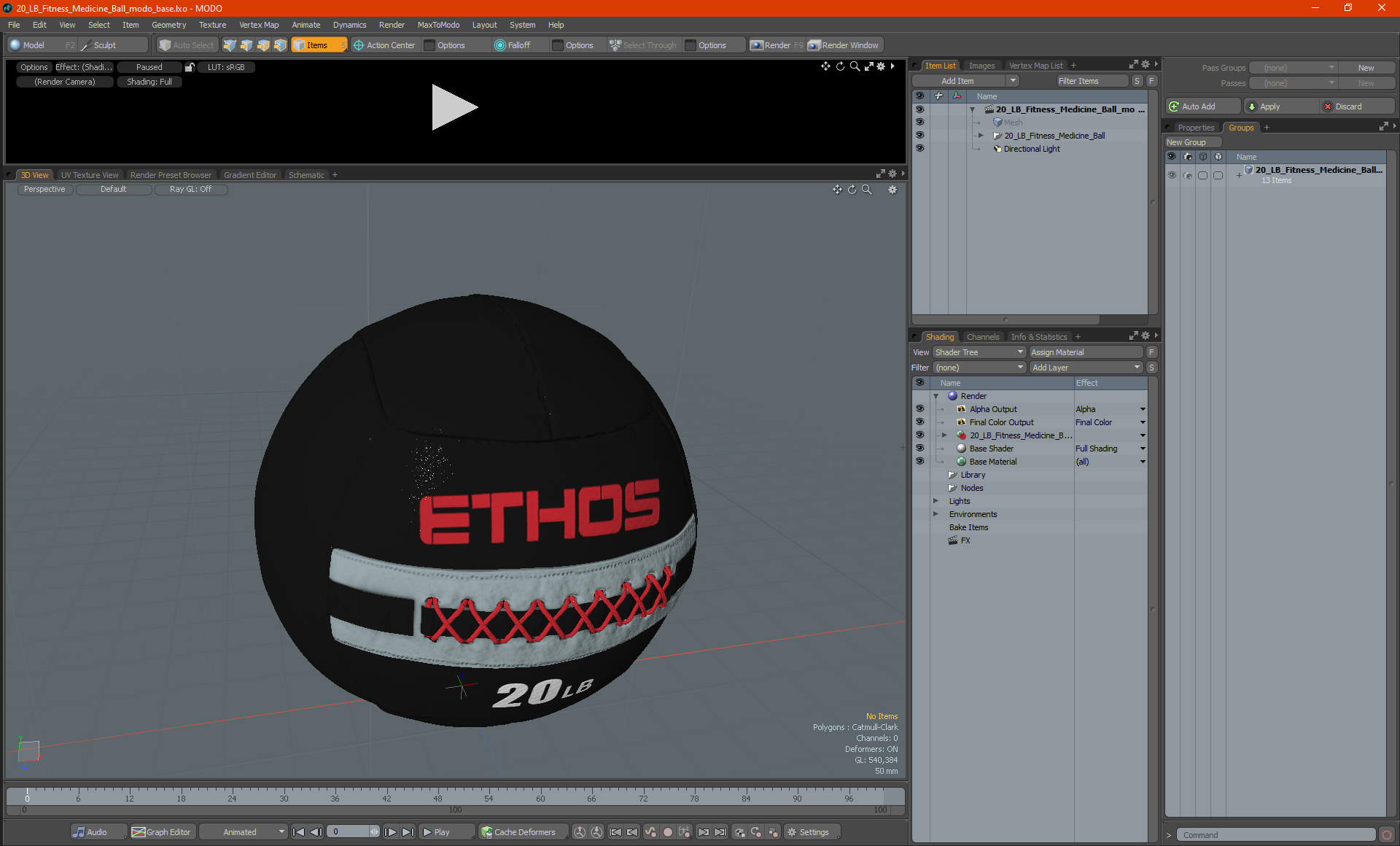Toggle visibility of Mesh item
This screenshot has width=1400, height=846.
point(919,123)
